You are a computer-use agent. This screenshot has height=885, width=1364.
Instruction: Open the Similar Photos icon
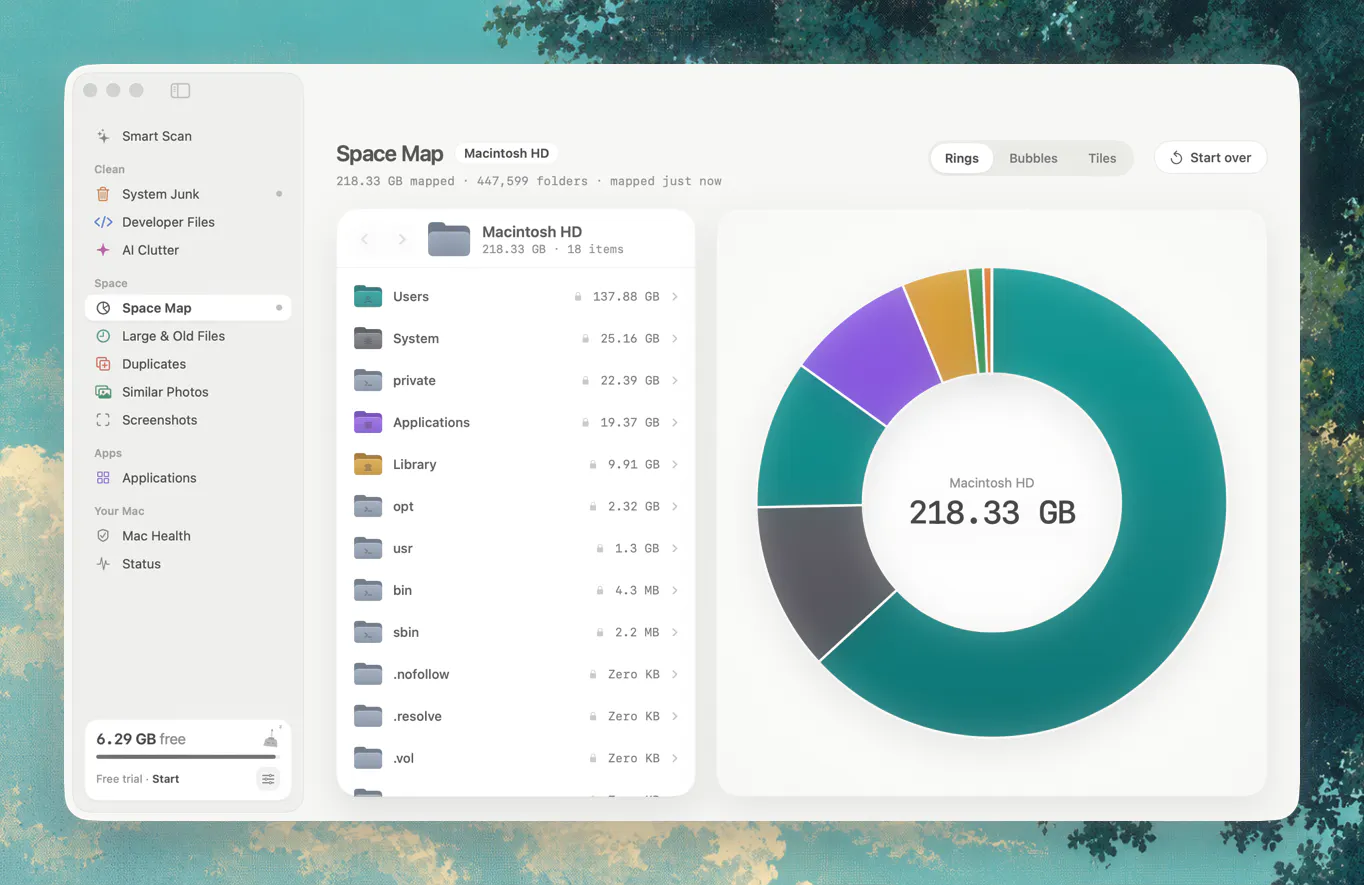103,392
